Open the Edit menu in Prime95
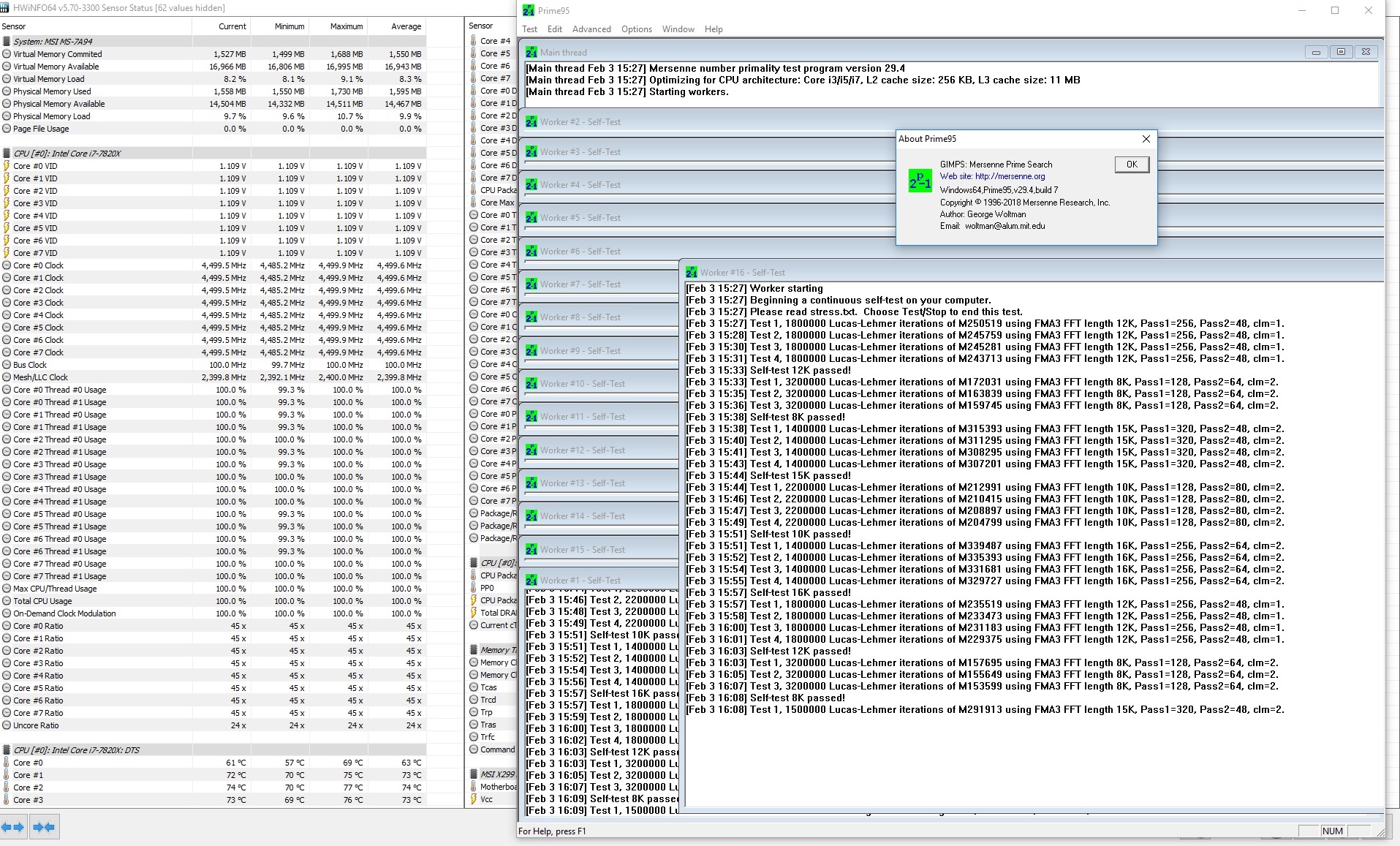This screenshot has height=846, width=1400. click(x=555, y=29)
